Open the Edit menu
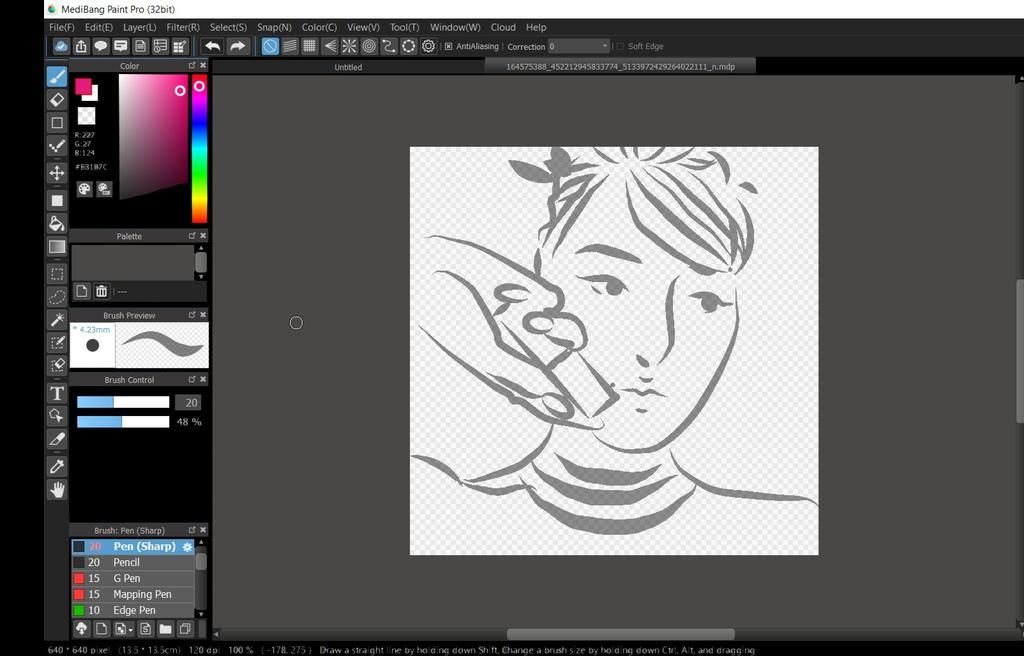This screenshot has height=656, width=1024. point(99,27)
